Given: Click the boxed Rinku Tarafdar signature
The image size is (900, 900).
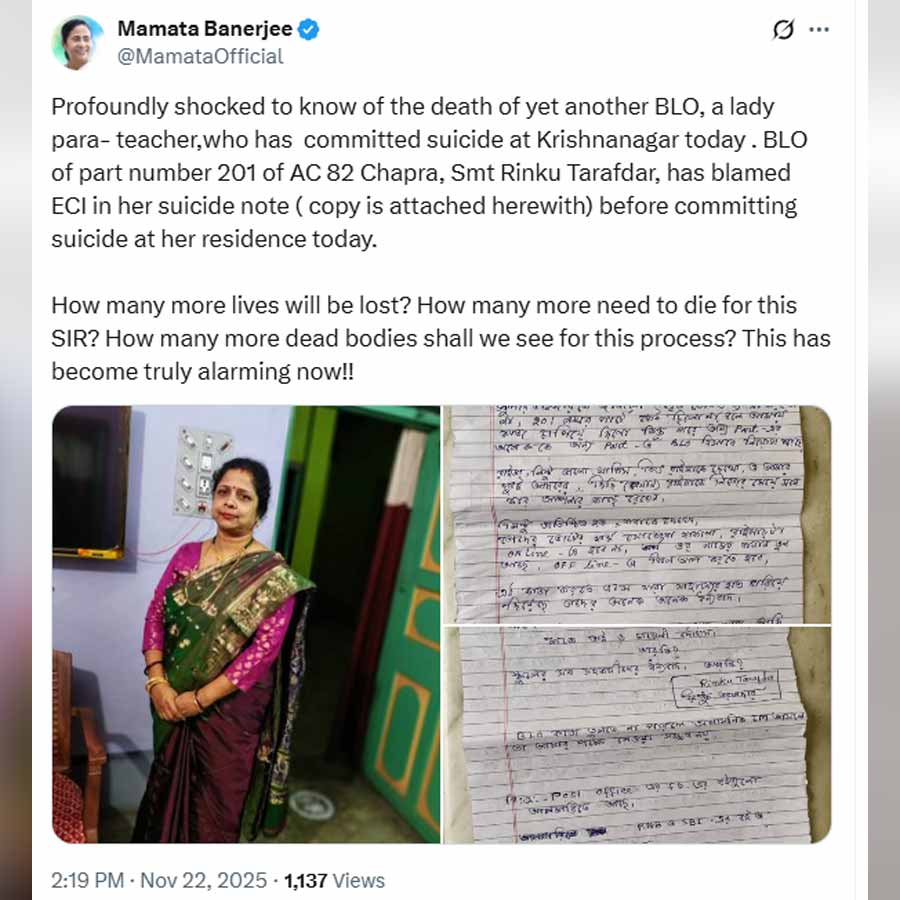Looking at the screenshot, I should 726,688.
